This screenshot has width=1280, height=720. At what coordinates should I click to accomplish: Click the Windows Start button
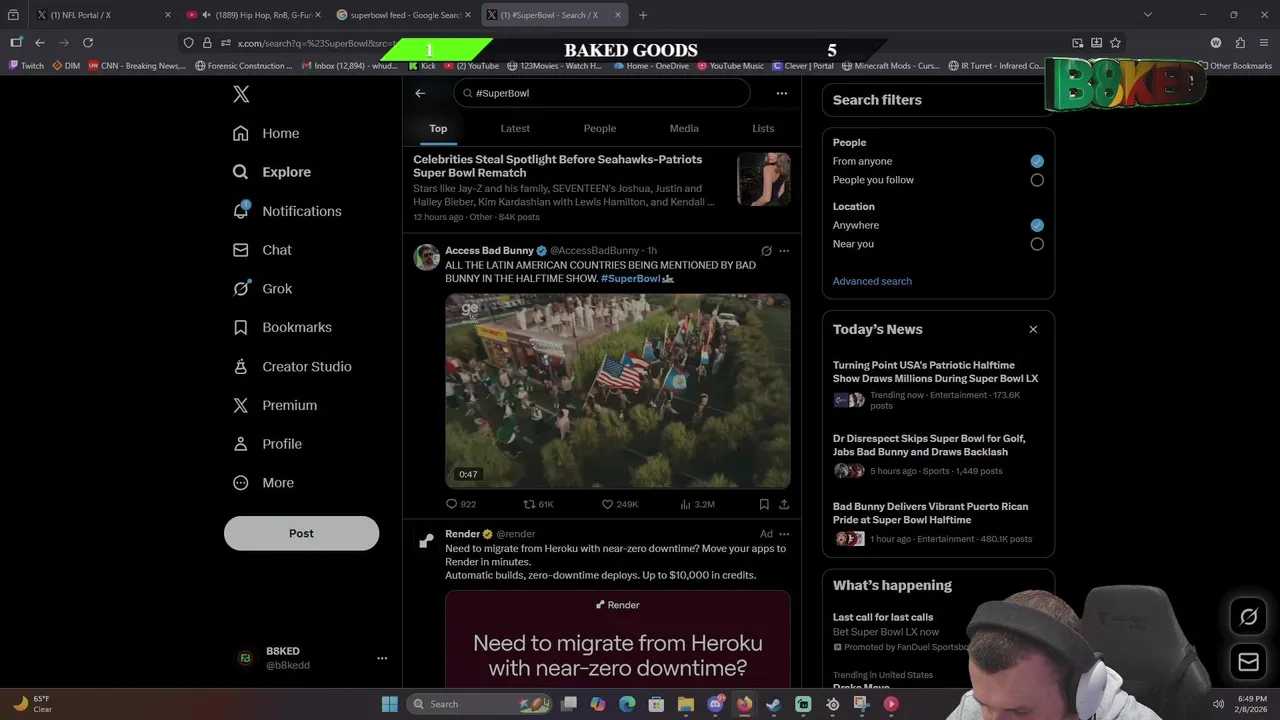click(389, 704)
